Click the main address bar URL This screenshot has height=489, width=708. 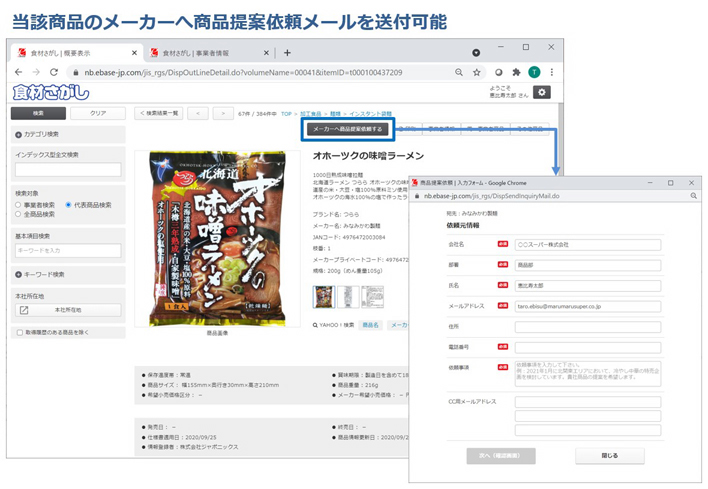pos(243,72)
